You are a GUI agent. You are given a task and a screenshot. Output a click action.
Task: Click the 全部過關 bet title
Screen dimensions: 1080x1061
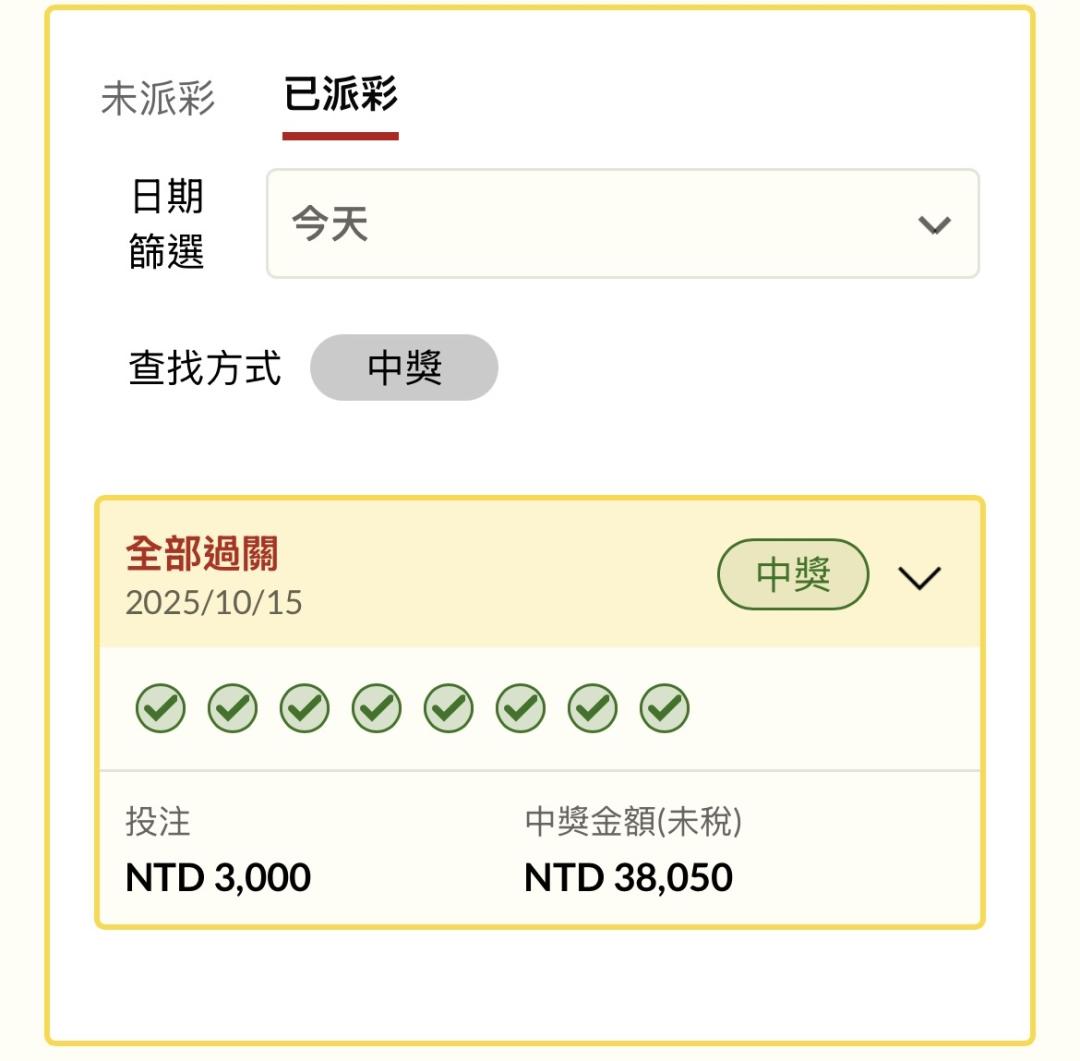[x=202, y=554]
